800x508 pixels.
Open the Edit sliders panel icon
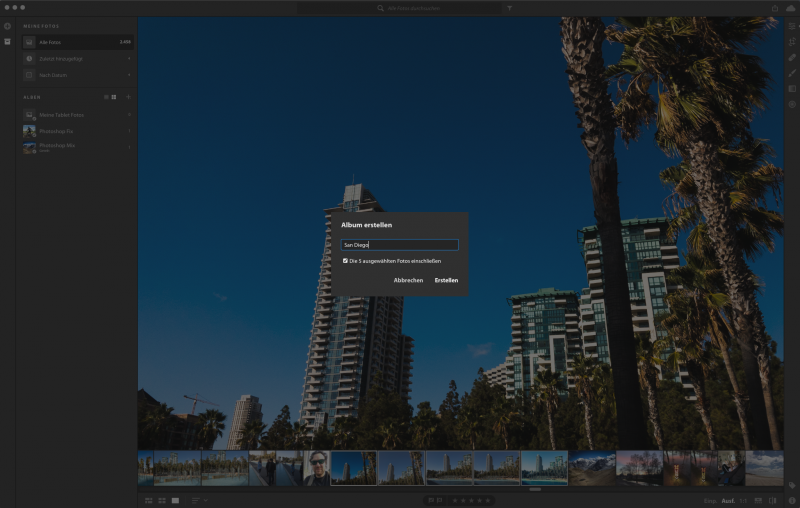pos(791,26)
